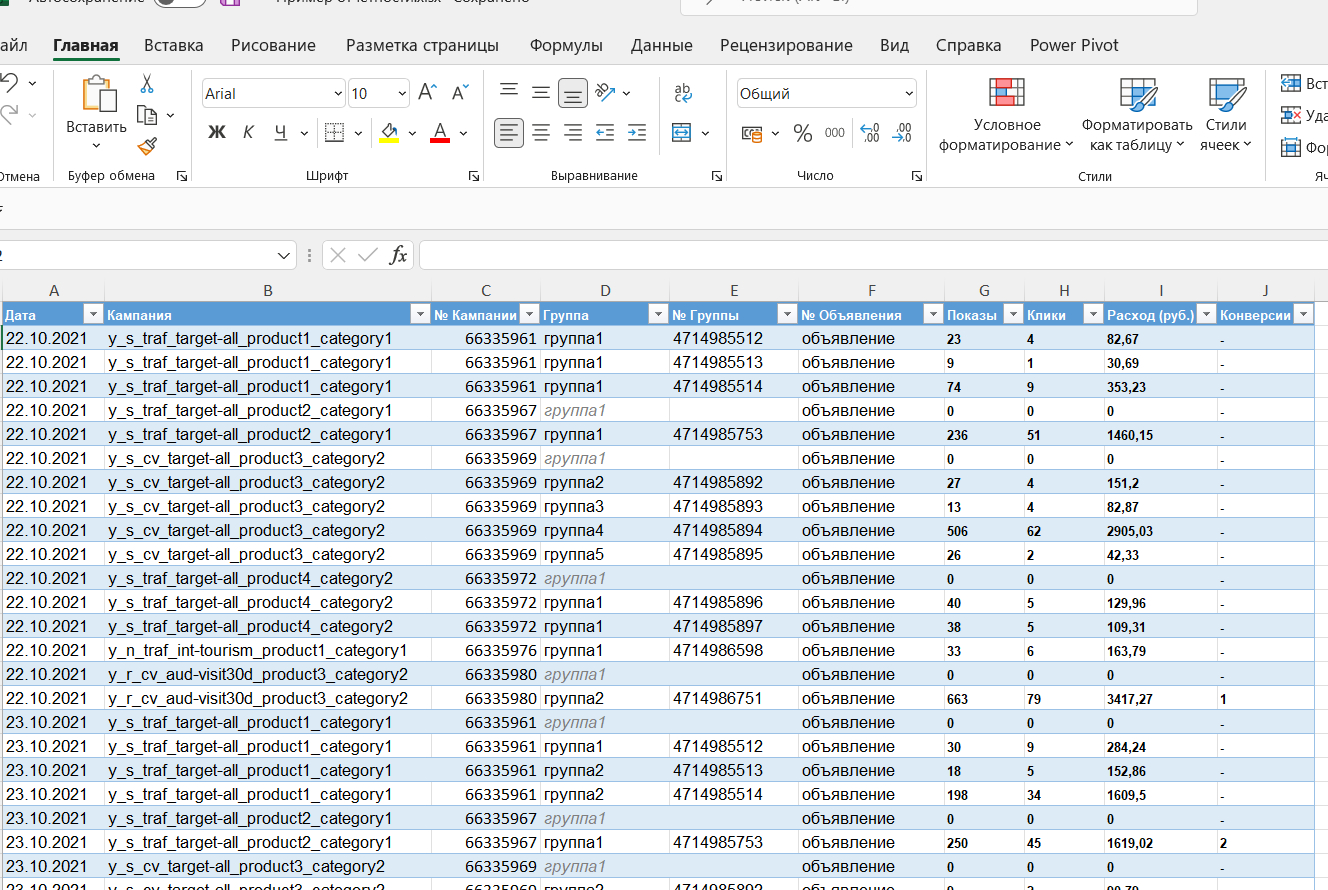
Task: Click the increase font size icon
Action: coord(427,93)
